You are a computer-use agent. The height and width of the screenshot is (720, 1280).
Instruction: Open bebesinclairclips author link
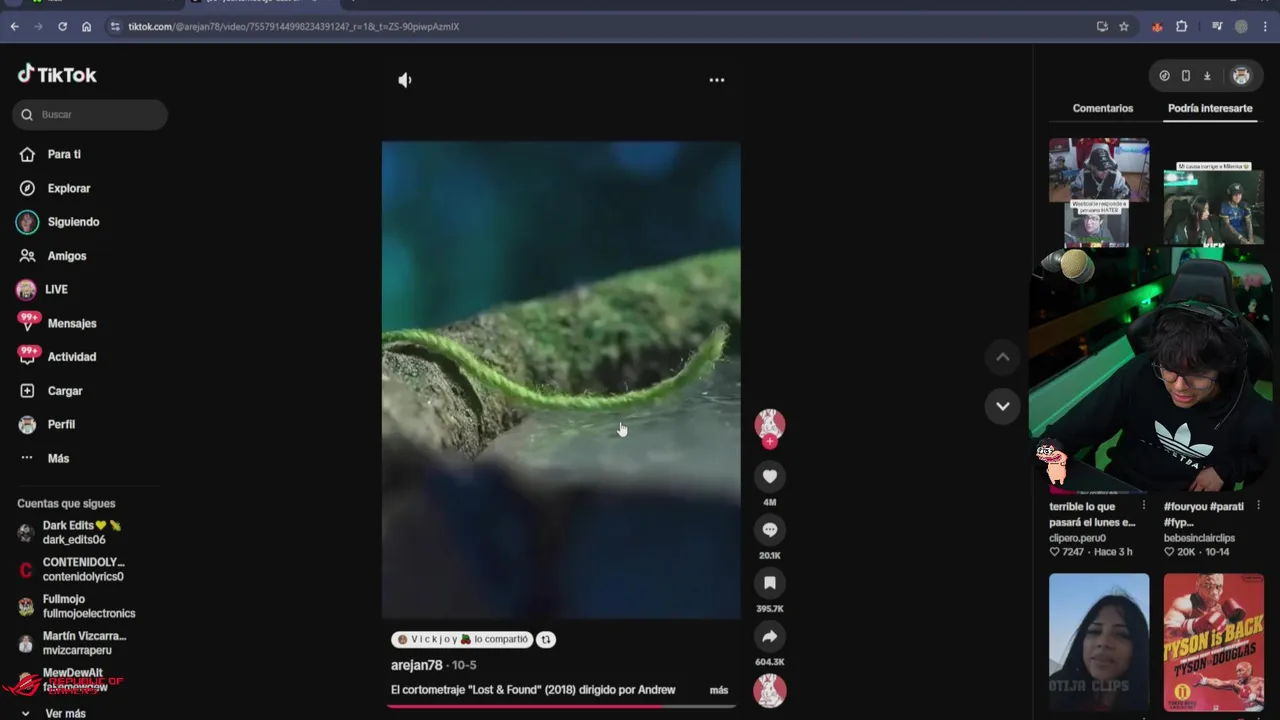tap(1199, 538)
